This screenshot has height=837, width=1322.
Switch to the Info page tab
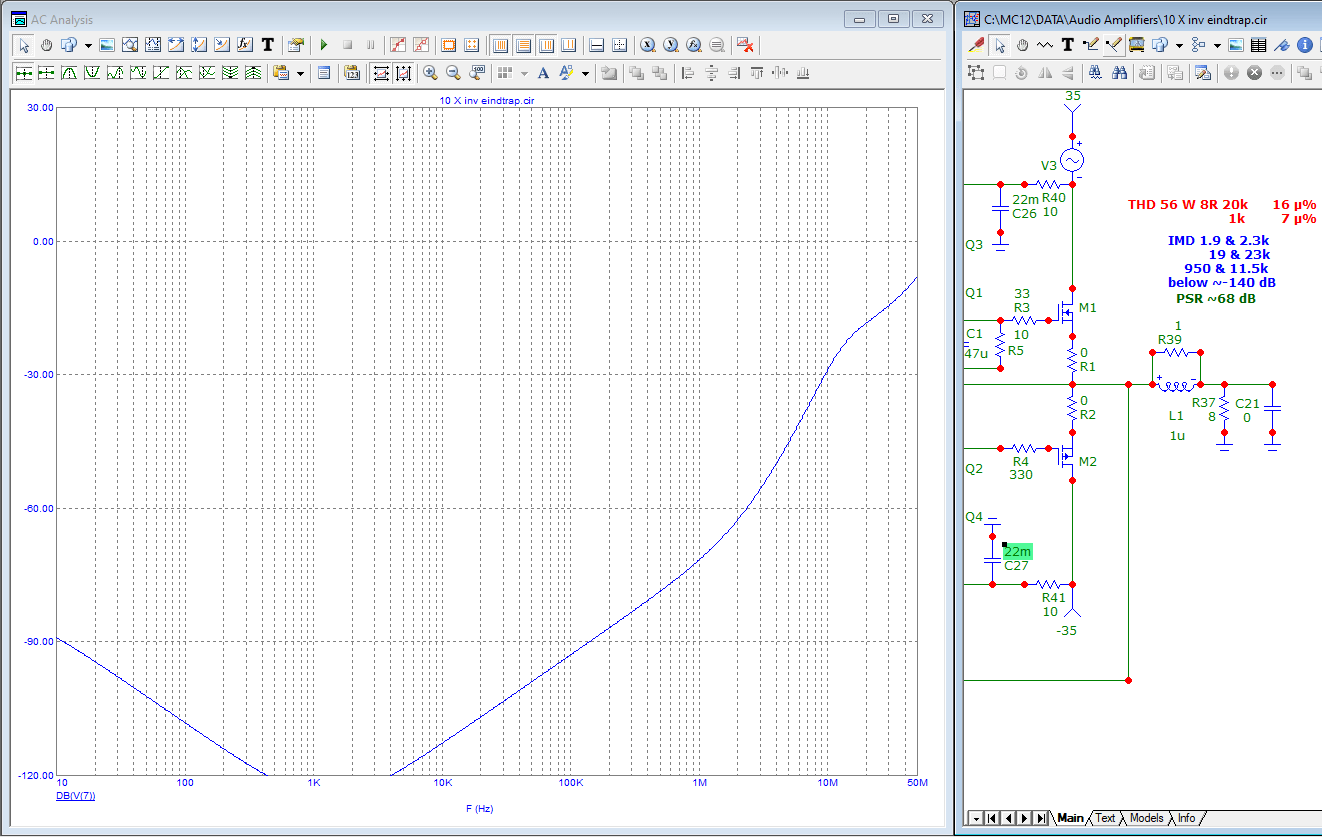pos(1186,818)
